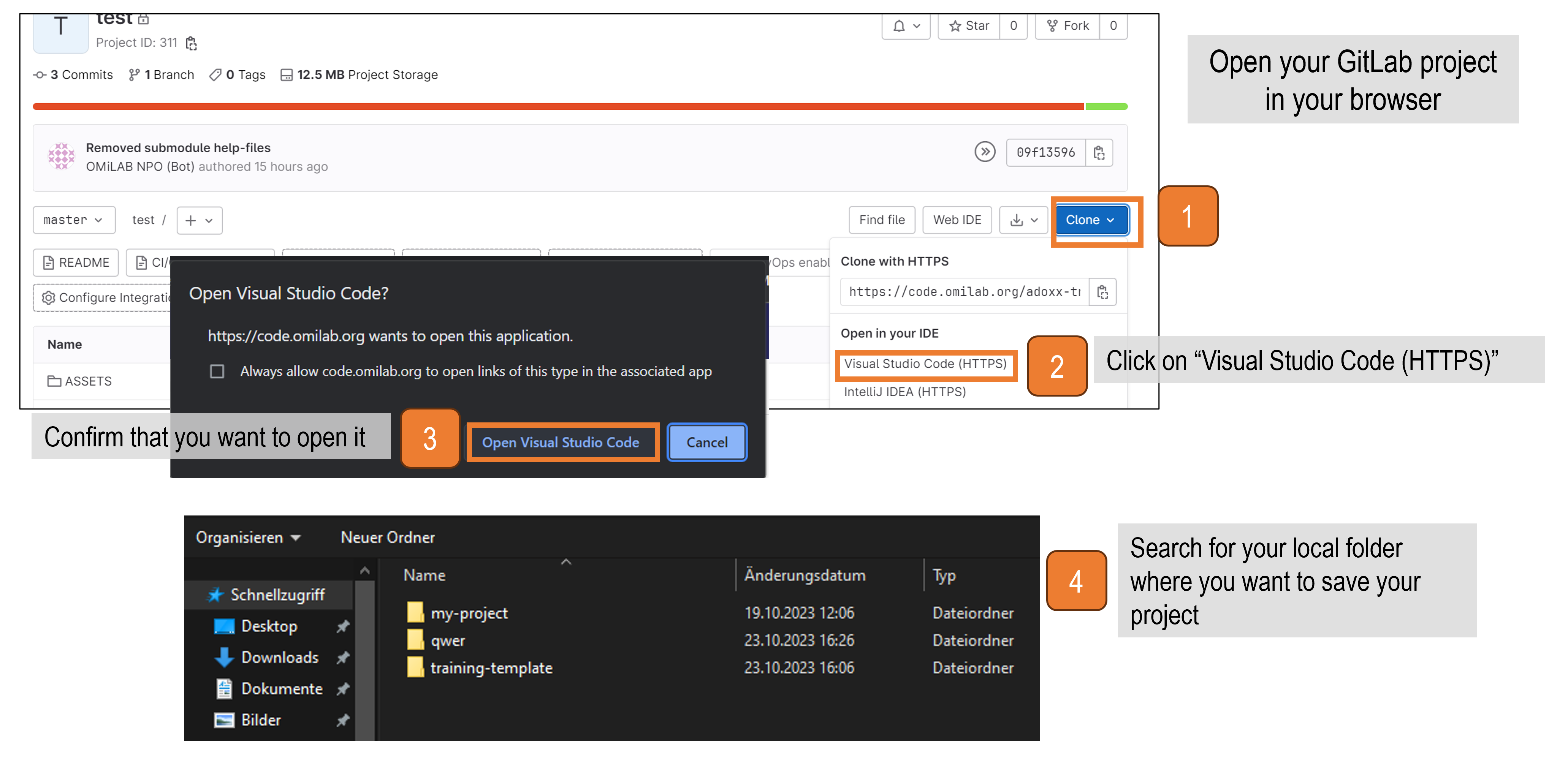
Task: Open the download source code dropdown
Action: 1023,220
